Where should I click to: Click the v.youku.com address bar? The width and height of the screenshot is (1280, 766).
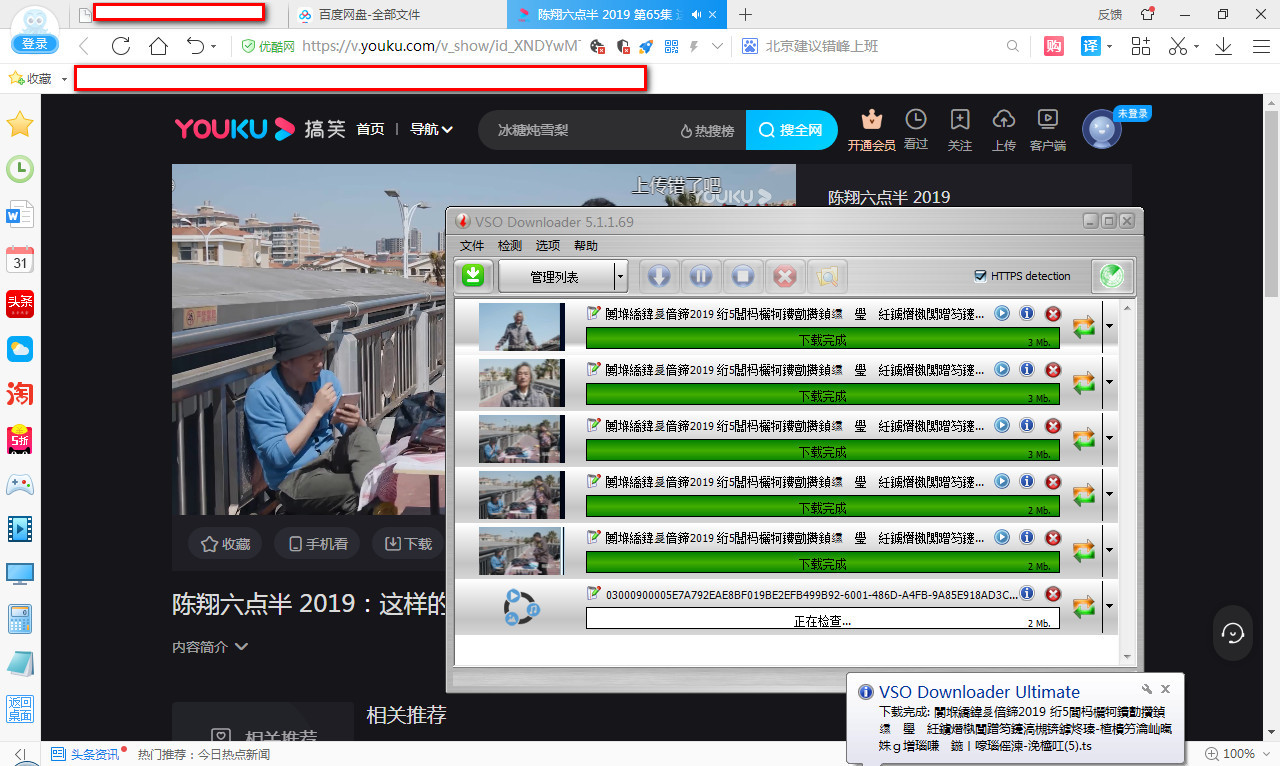click(x=440, y=46)
